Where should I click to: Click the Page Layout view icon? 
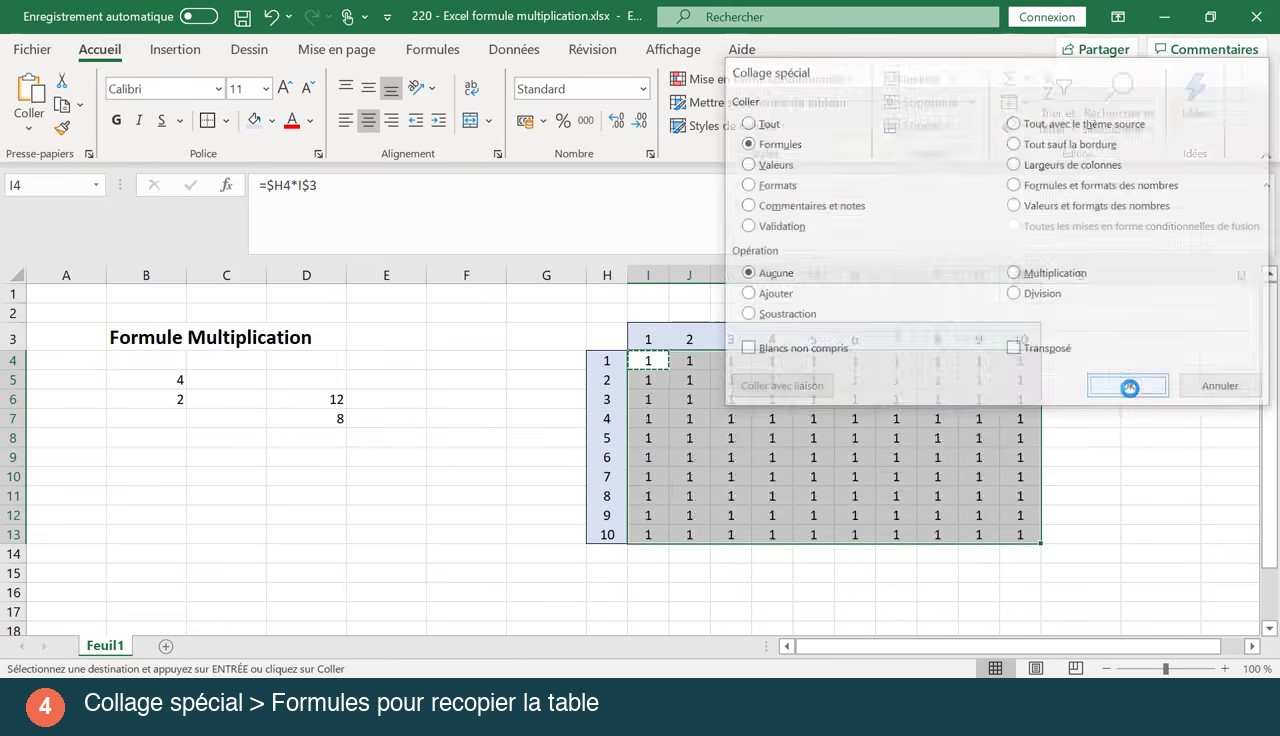(1035, 668)
